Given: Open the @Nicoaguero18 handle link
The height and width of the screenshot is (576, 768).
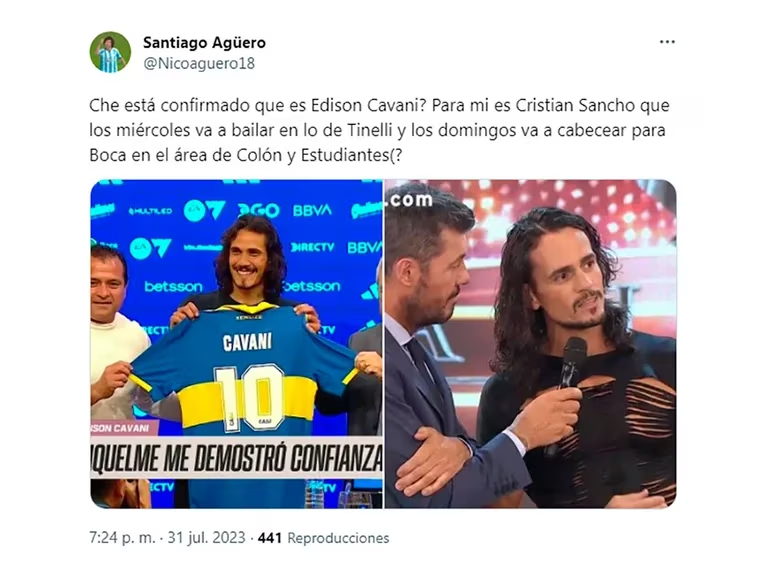Looking at the screenshot, I should [199, 64].
